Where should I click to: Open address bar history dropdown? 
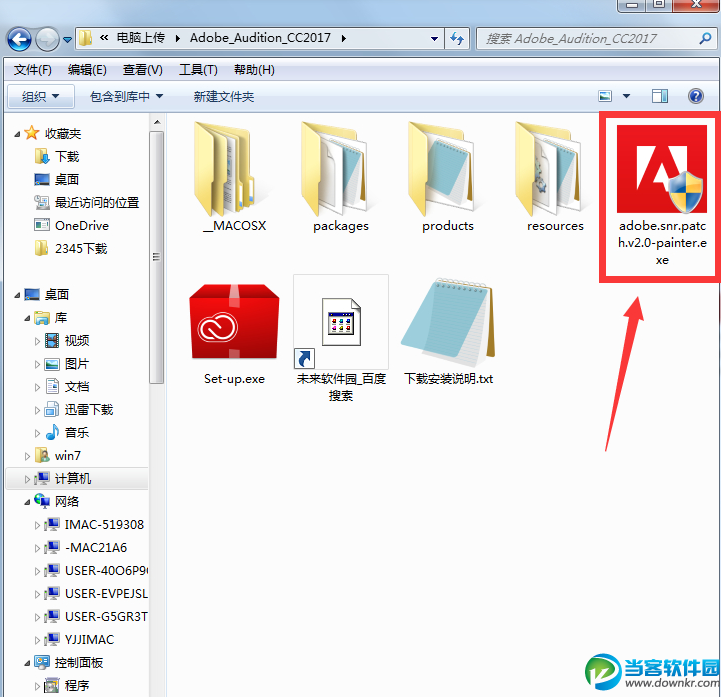(x=434, y=39)
